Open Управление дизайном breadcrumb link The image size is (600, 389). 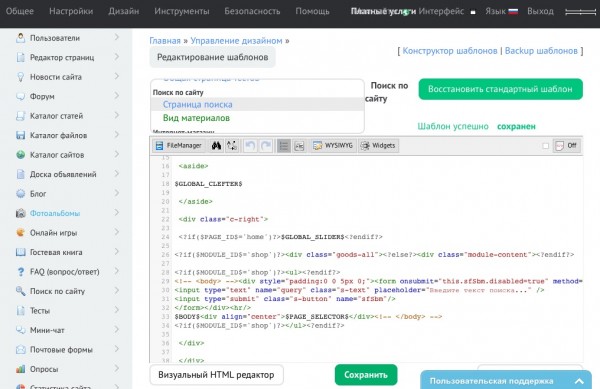pos(236,41)
